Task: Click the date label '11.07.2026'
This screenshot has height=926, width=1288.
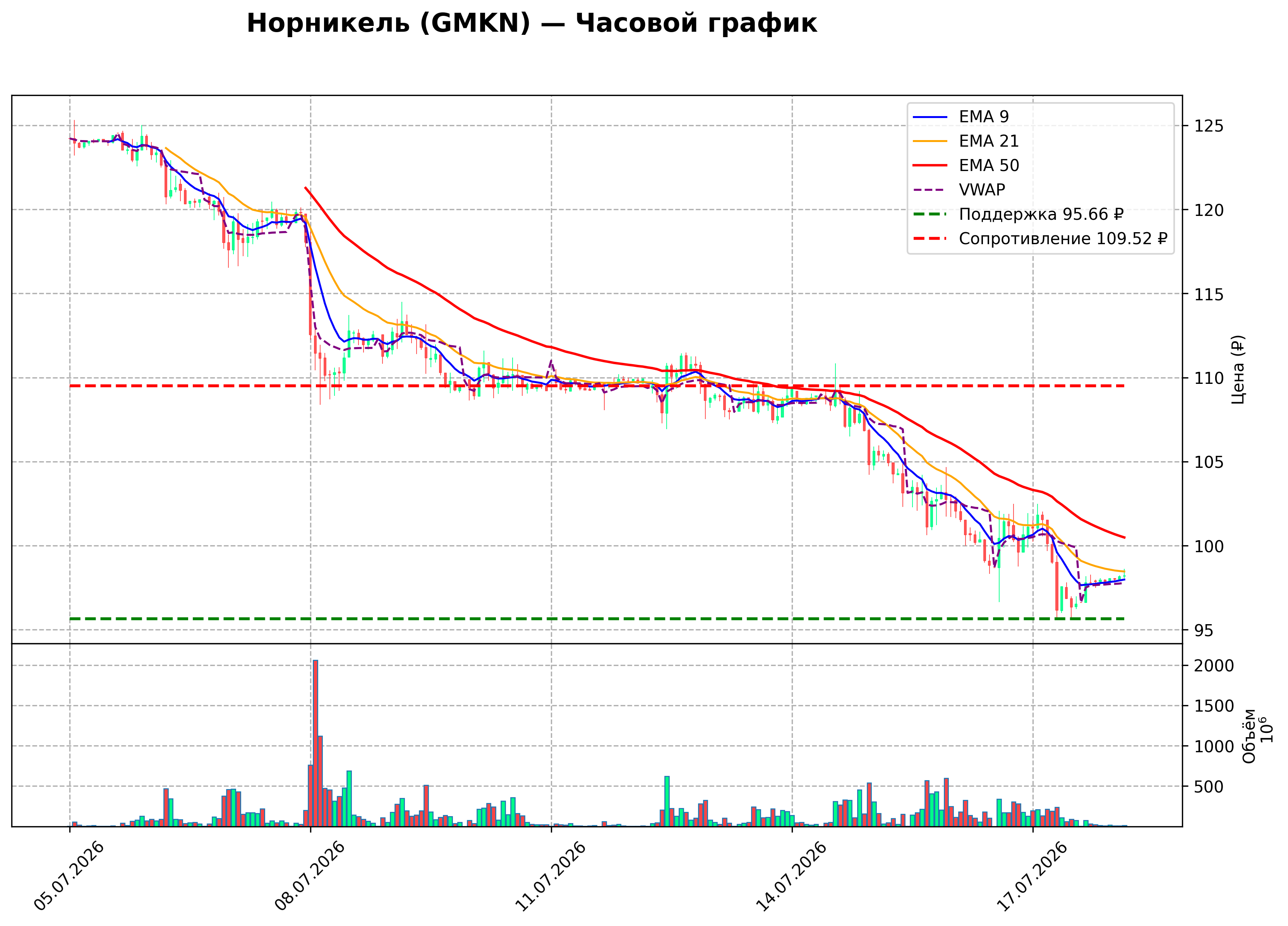Action: [550, 877]
